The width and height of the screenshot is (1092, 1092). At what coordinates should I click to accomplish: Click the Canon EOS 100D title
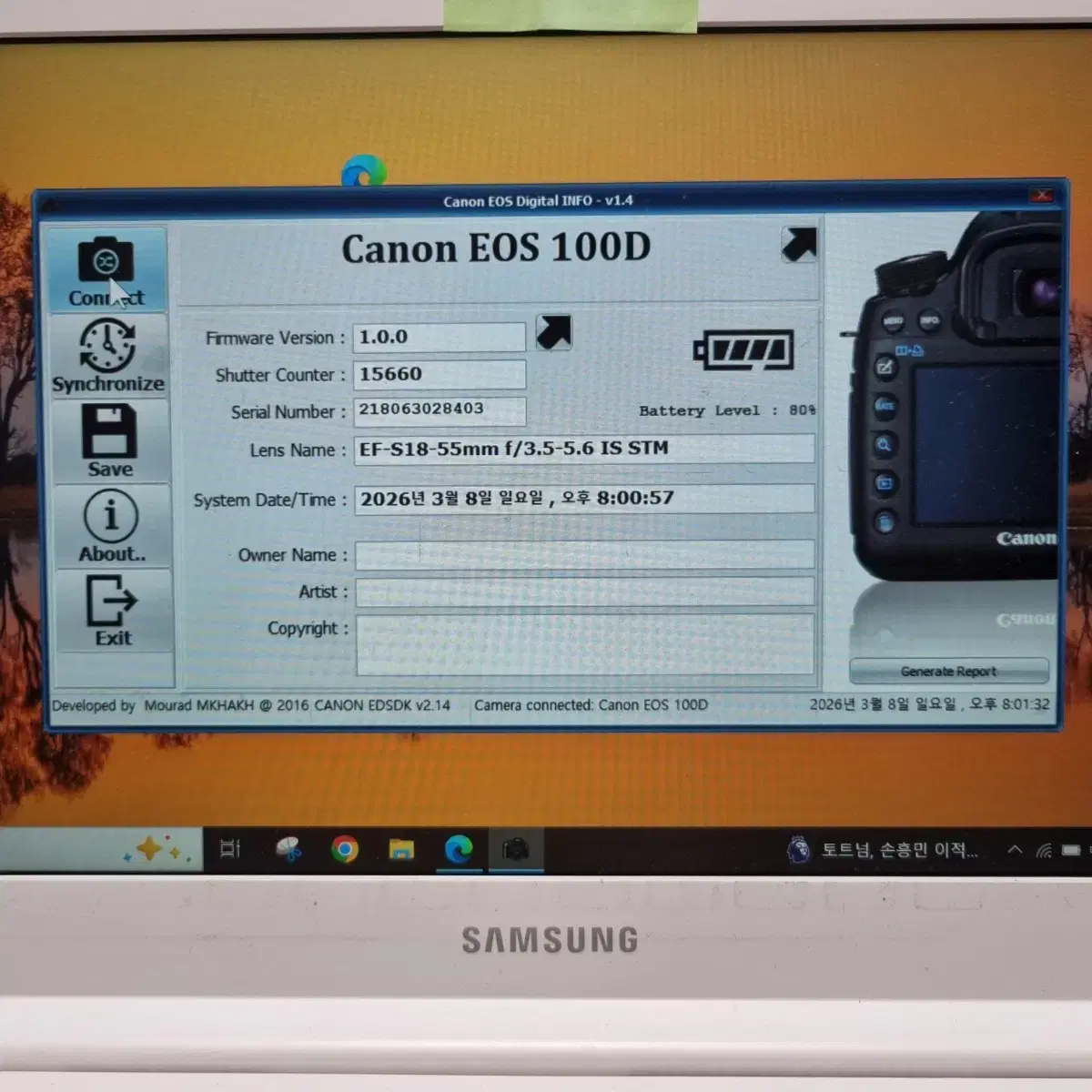point(496,248)
